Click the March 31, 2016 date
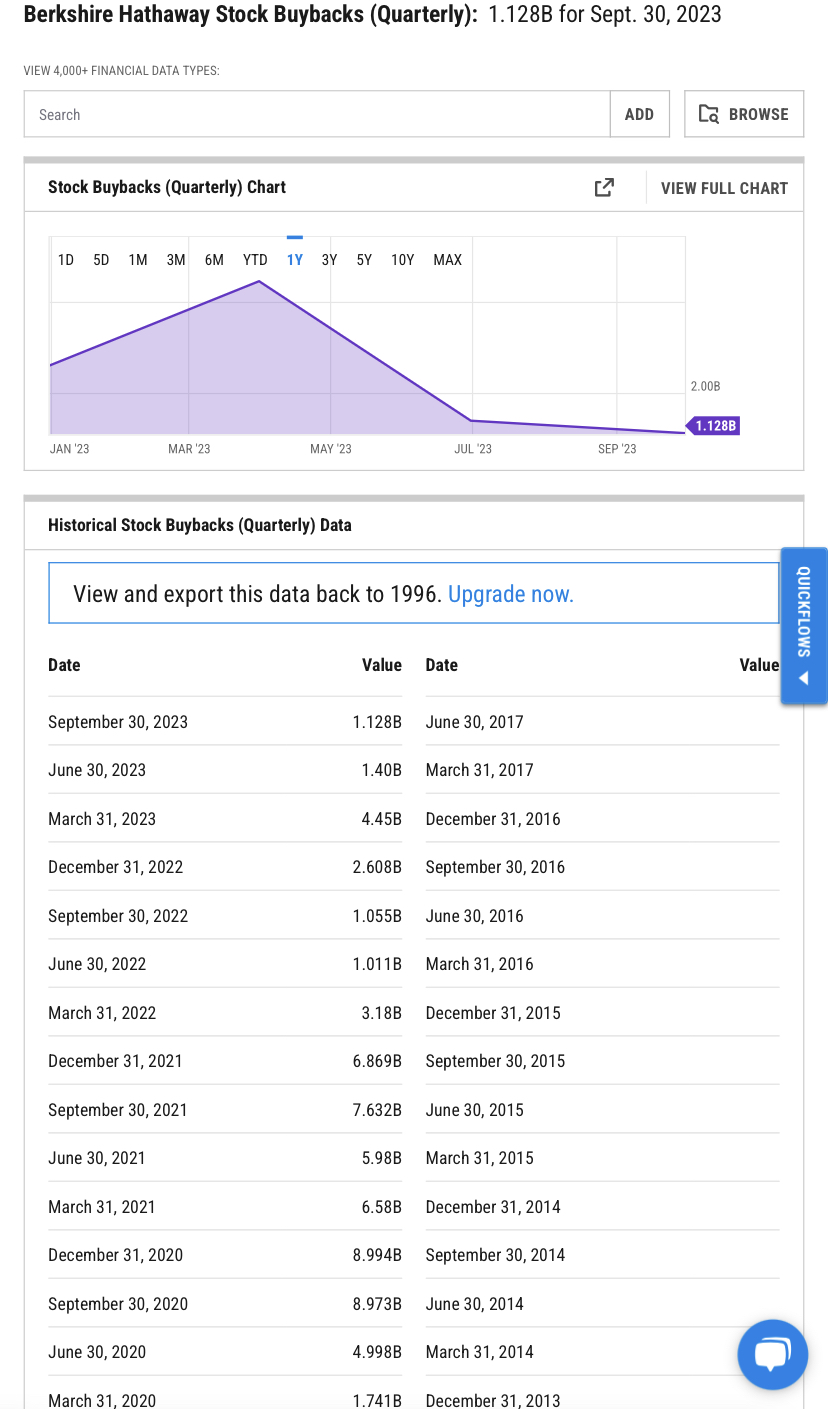Image resolution: width=828 pixels, height=1409 pixels. point(479,964)
